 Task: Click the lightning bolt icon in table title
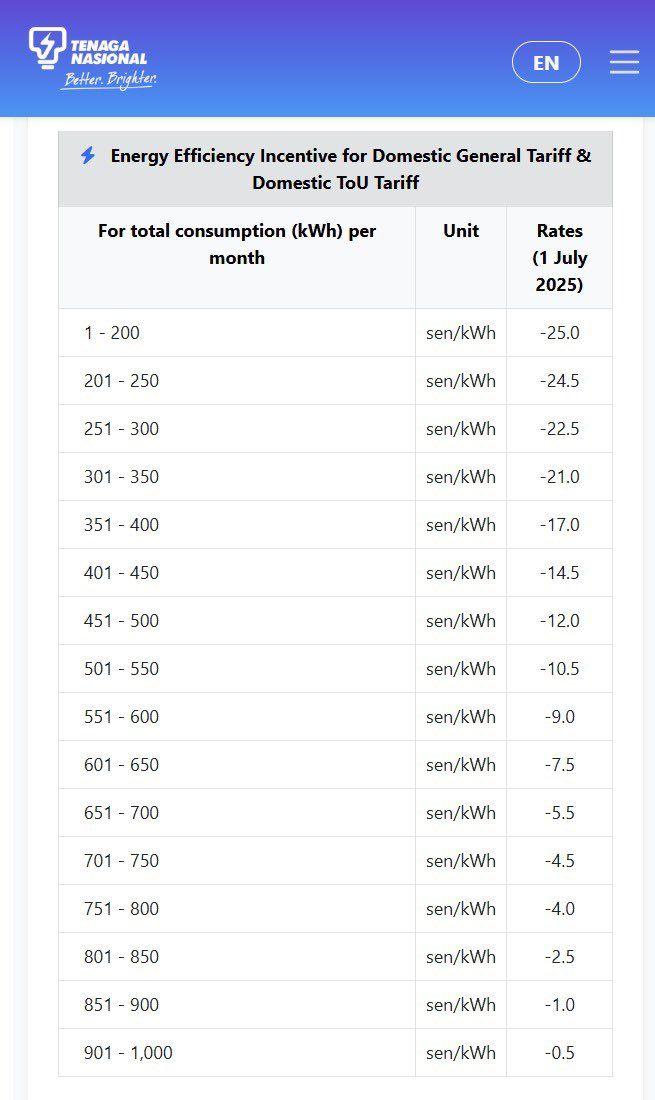[88, 156]
